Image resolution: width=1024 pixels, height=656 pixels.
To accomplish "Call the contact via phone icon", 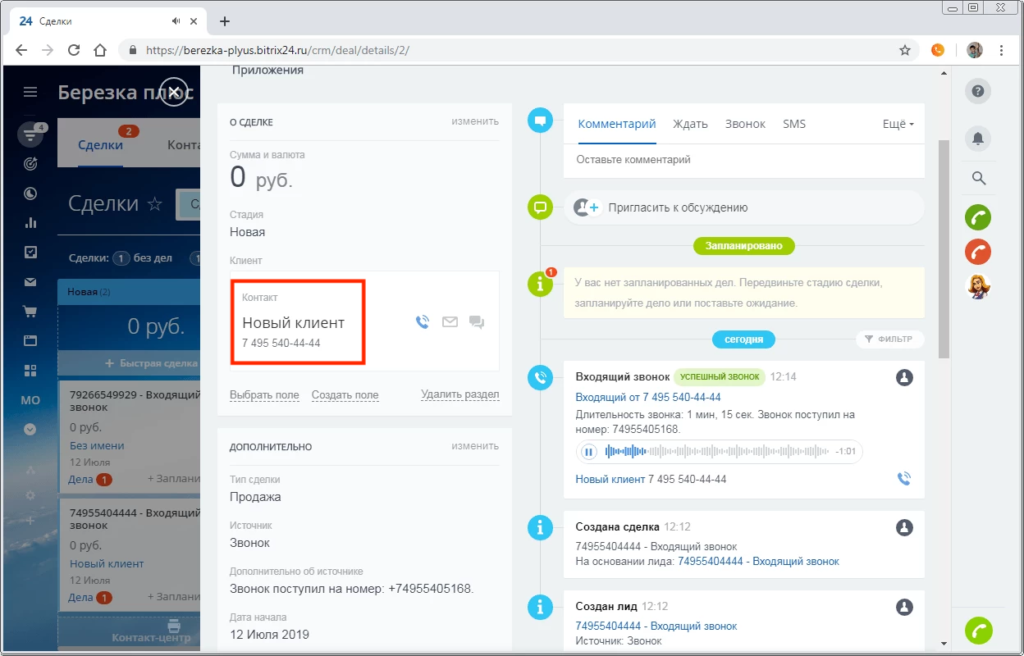I will (x=423, y=321).
